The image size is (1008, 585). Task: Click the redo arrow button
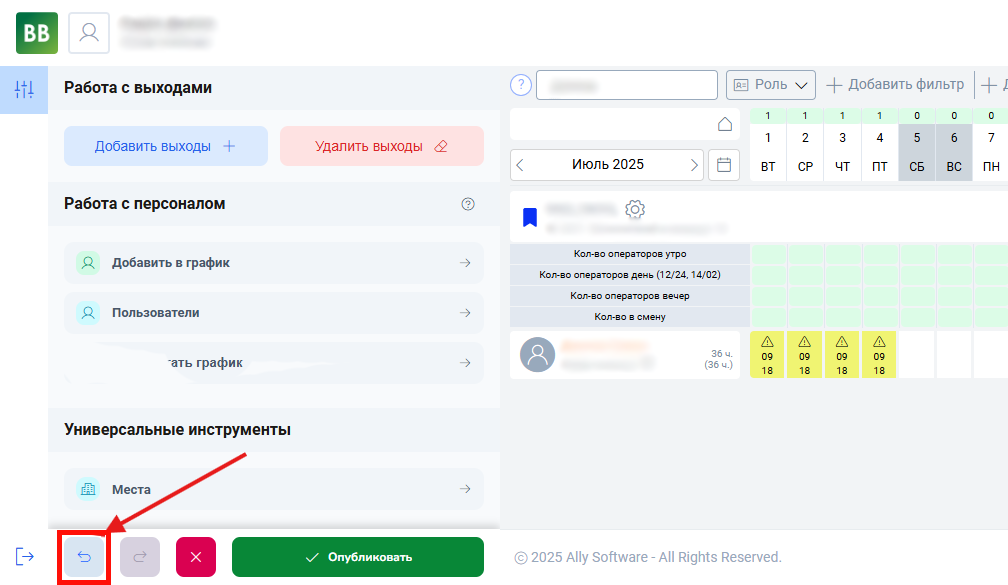[x=140, y=557]
